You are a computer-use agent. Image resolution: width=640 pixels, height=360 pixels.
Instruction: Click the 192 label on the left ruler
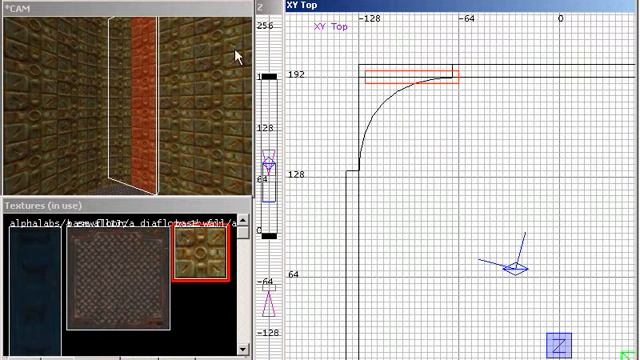(x=296, y=75)
